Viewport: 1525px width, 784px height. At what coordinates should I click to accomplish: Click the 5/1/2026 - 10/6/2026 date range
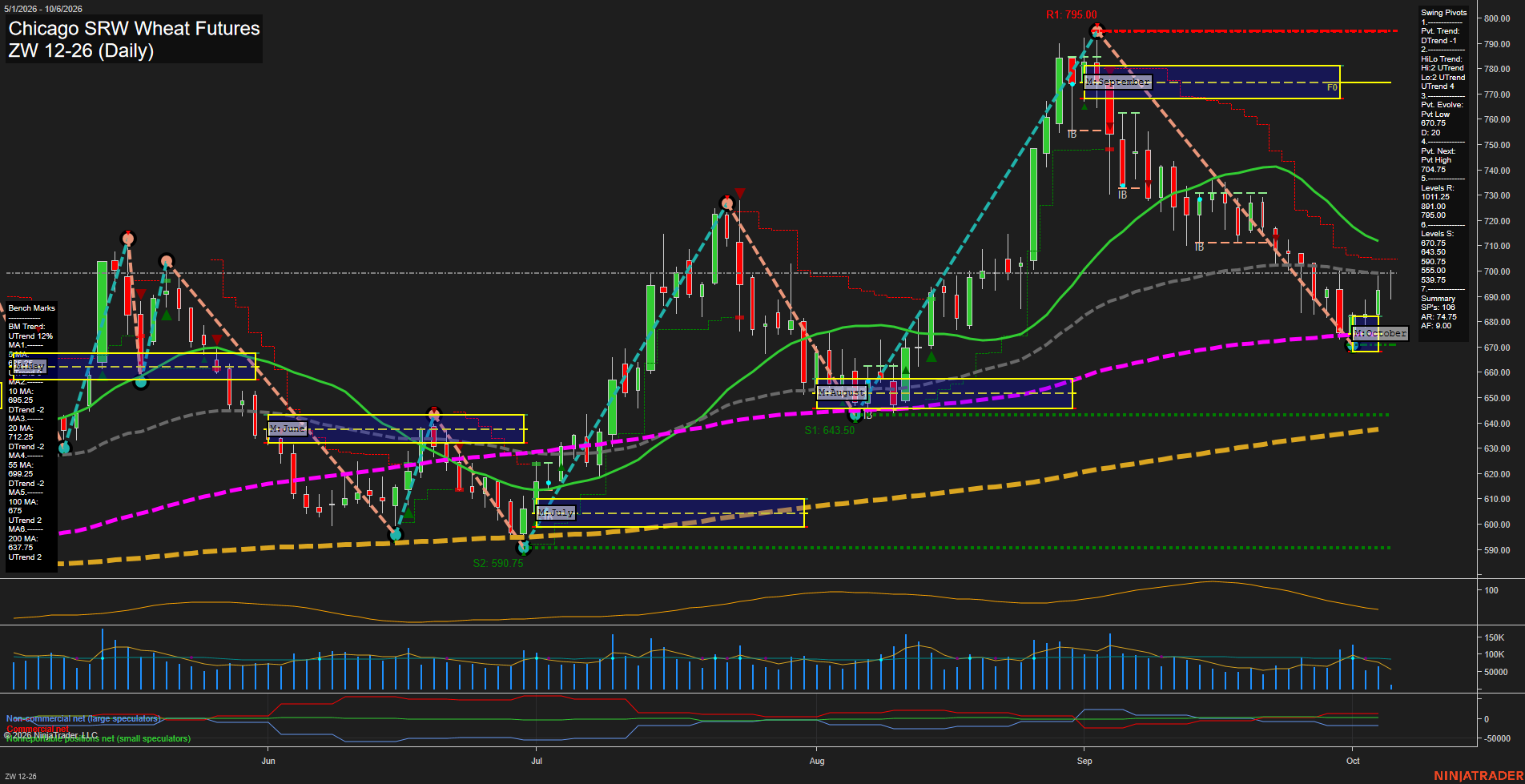(x=42, y=9)
